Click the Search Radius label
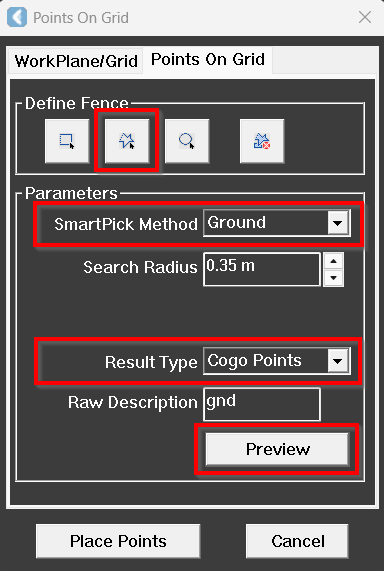Viewport: 384px width, 571px height. coord(140,267)
